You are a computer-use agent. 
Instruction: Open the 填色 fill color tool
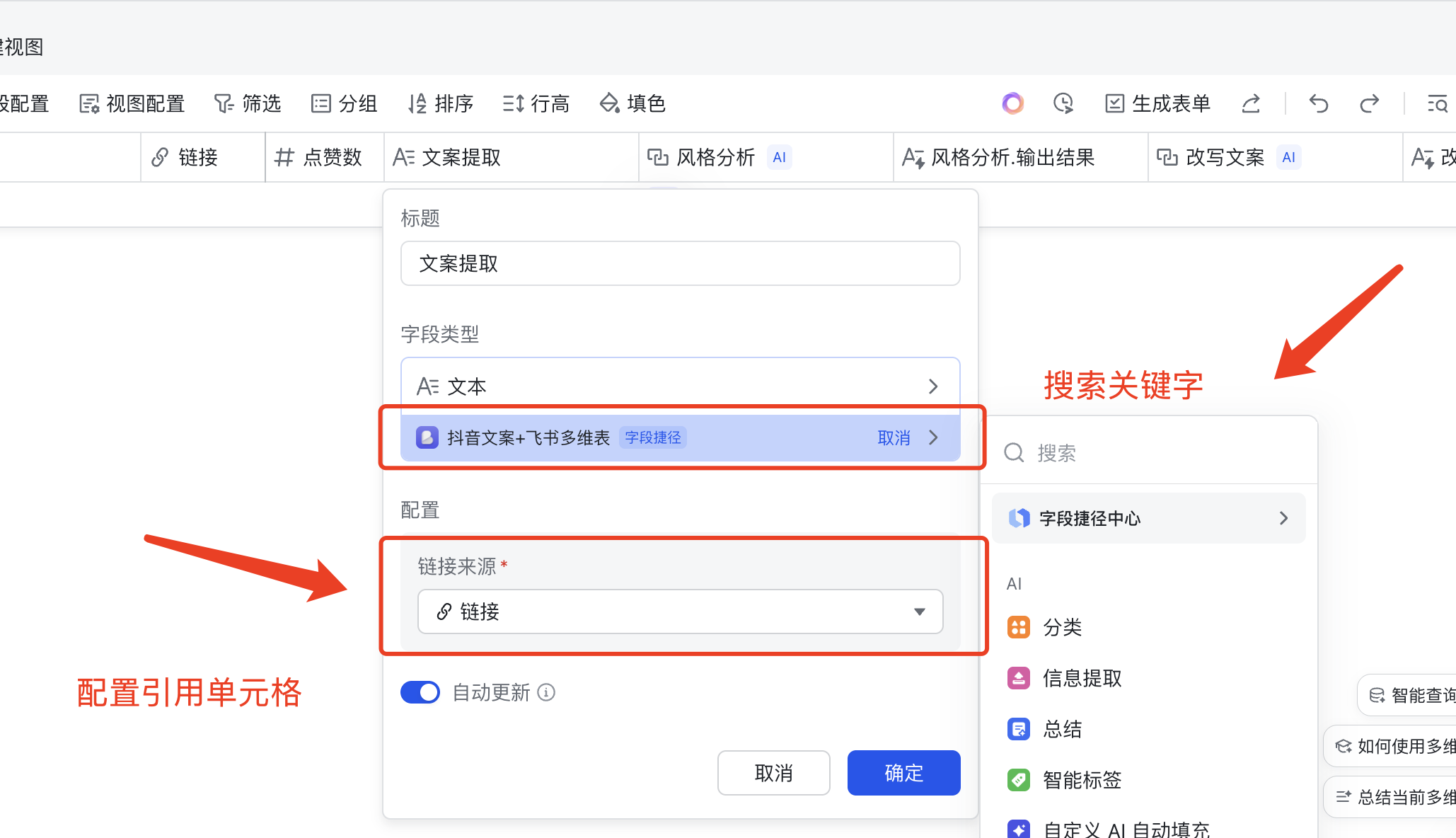click(632, 103)
